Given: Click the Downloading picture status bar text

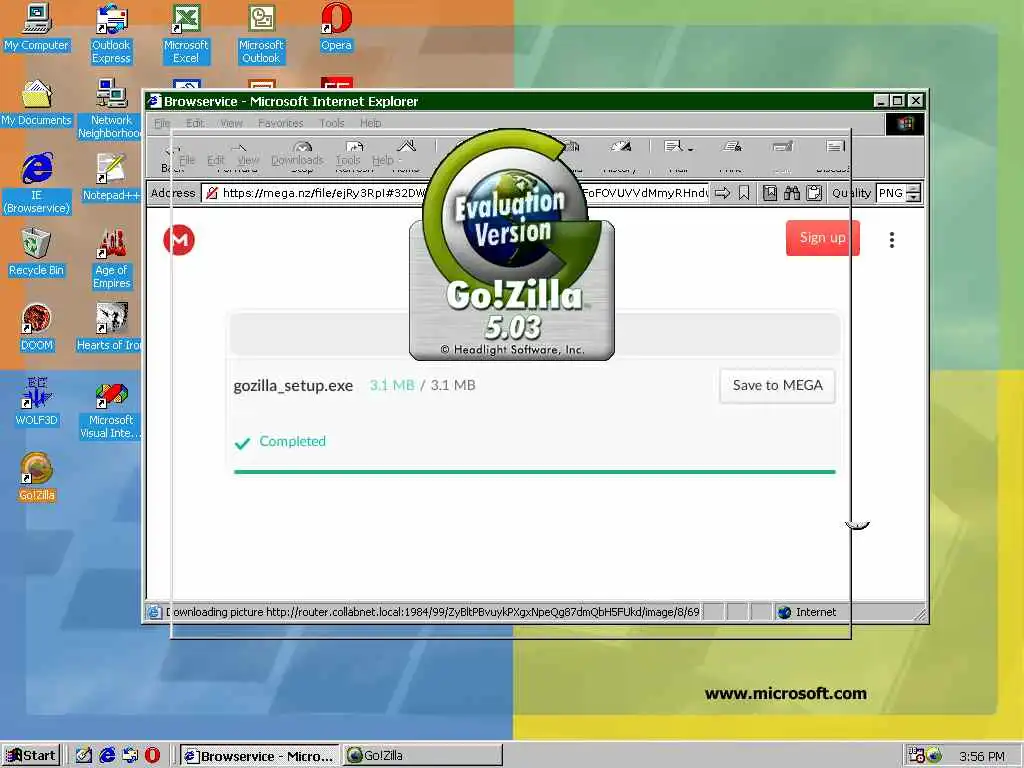Looking at the screenshot, I should click(x=432, y=612).
